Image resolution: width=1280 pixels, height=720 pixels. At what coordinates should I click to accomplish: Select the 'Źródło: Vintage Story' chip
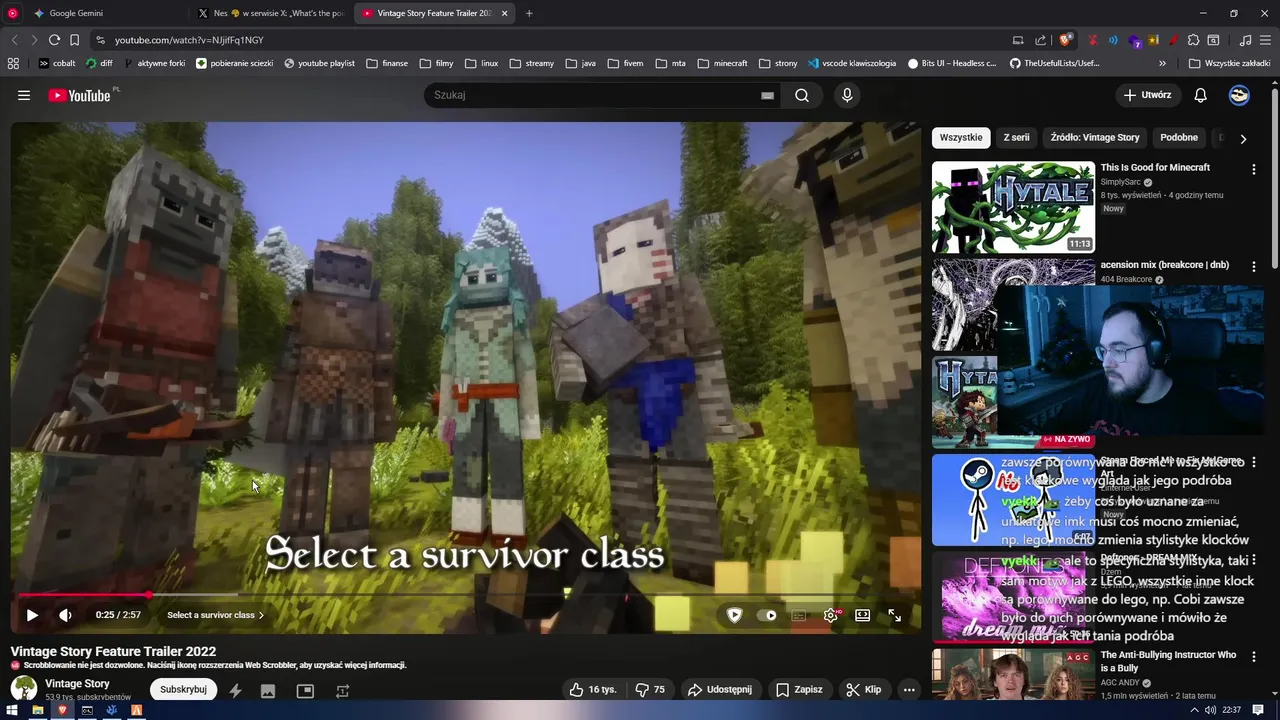point(1095,137)
